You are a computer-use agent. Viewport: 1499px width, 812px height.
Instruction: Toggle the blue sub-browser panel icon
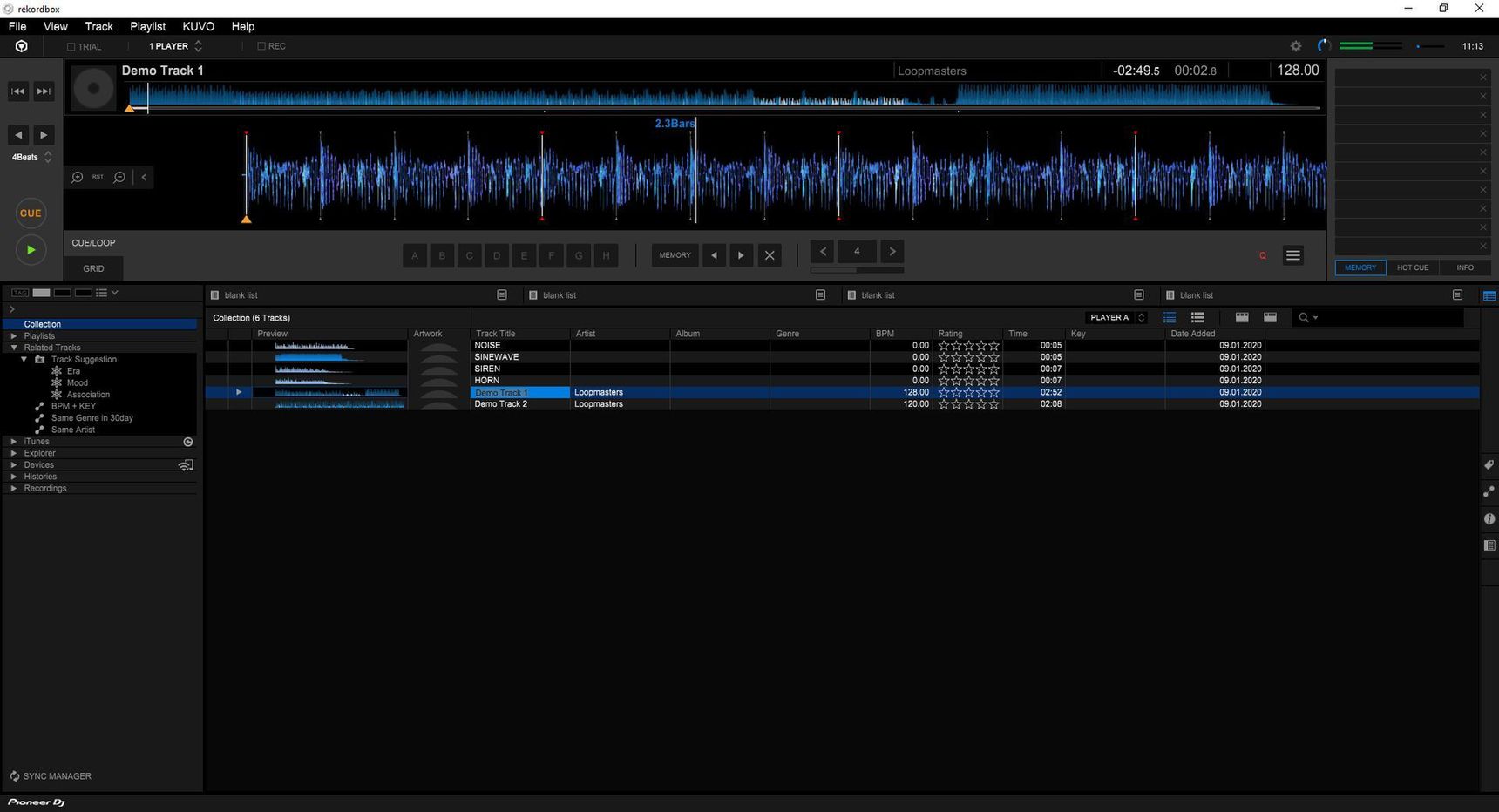pyautogui.click(x=1489, y=296)
